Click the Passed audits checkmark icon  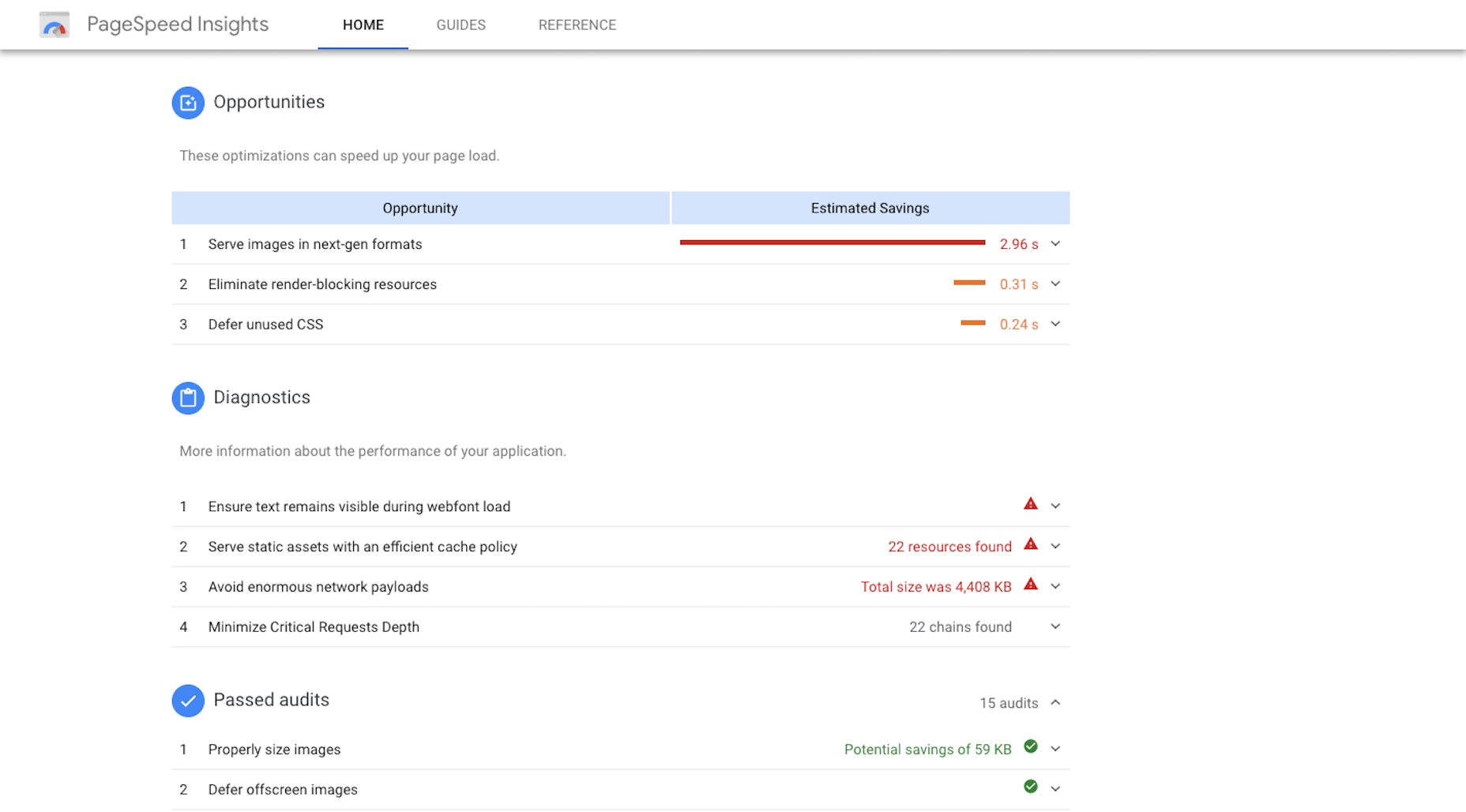188,701
